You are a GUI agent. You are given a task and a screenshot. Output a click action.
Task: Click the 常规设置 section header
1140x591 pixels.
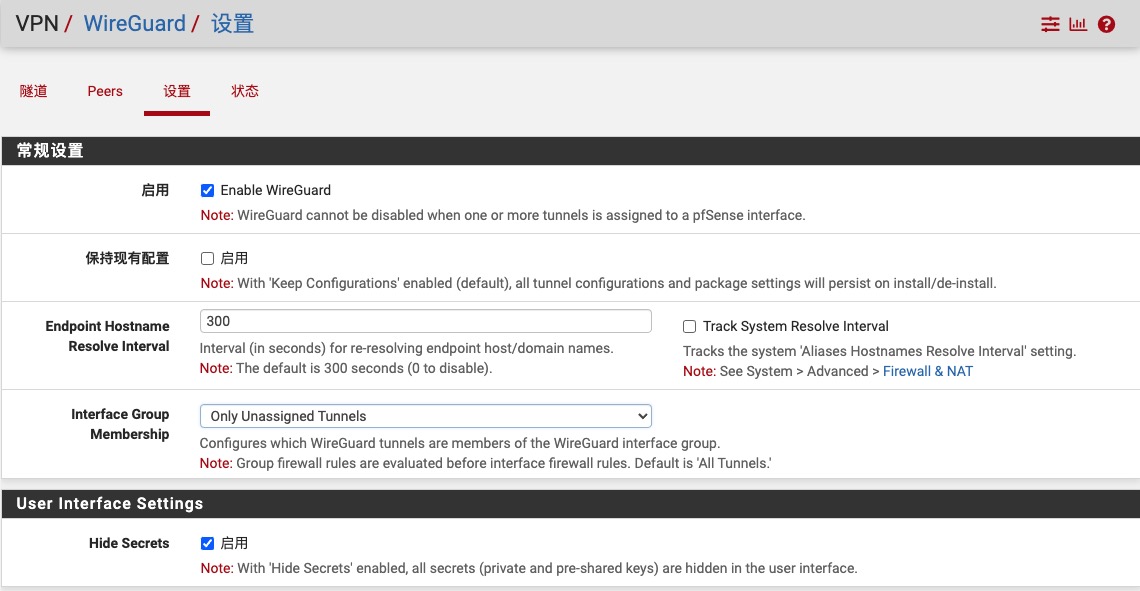coord(50,151)
